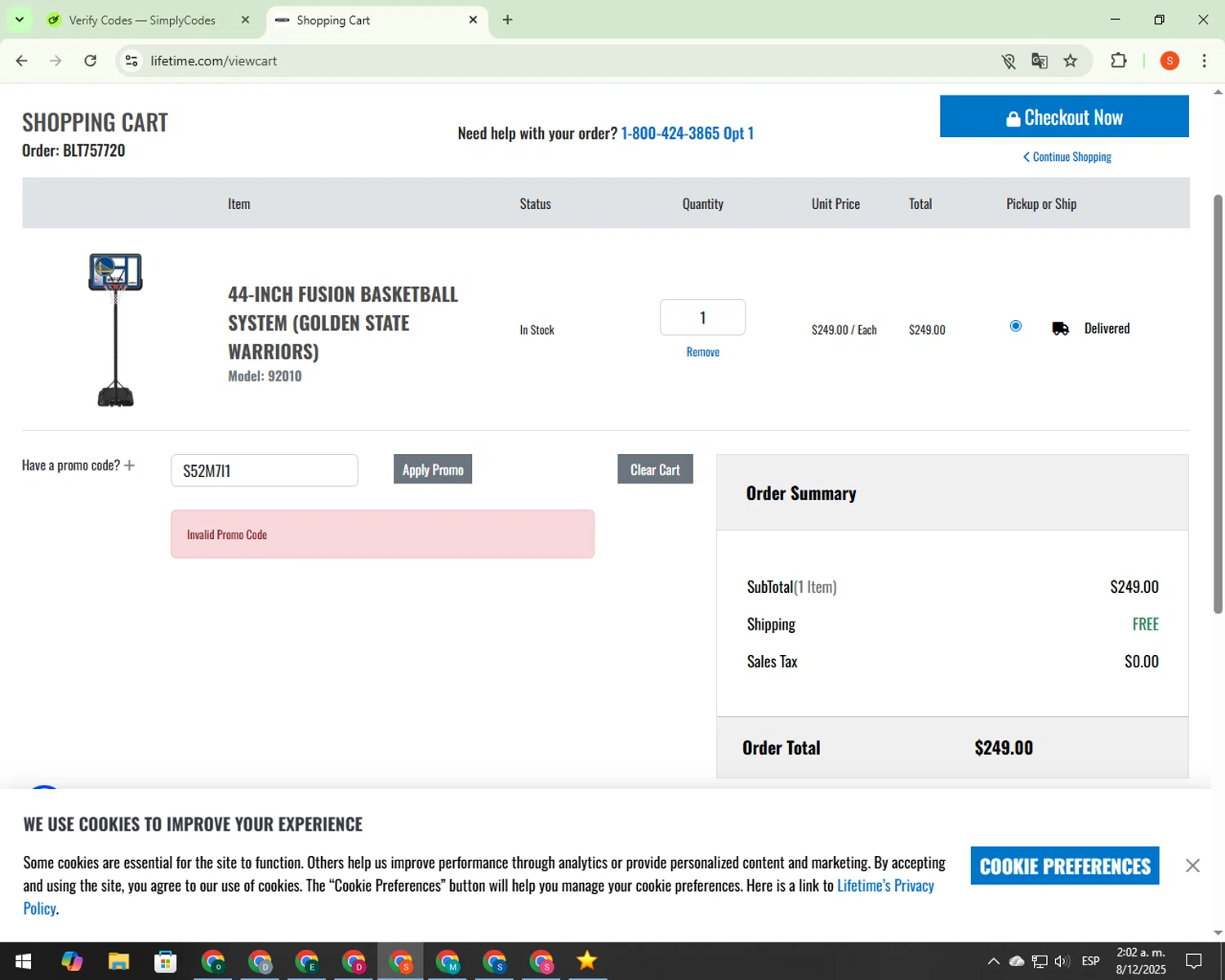The width and height of the screenshot is (1225, 980).
Task: Launch Copilot from the taskbar
Action: (72, 961)
